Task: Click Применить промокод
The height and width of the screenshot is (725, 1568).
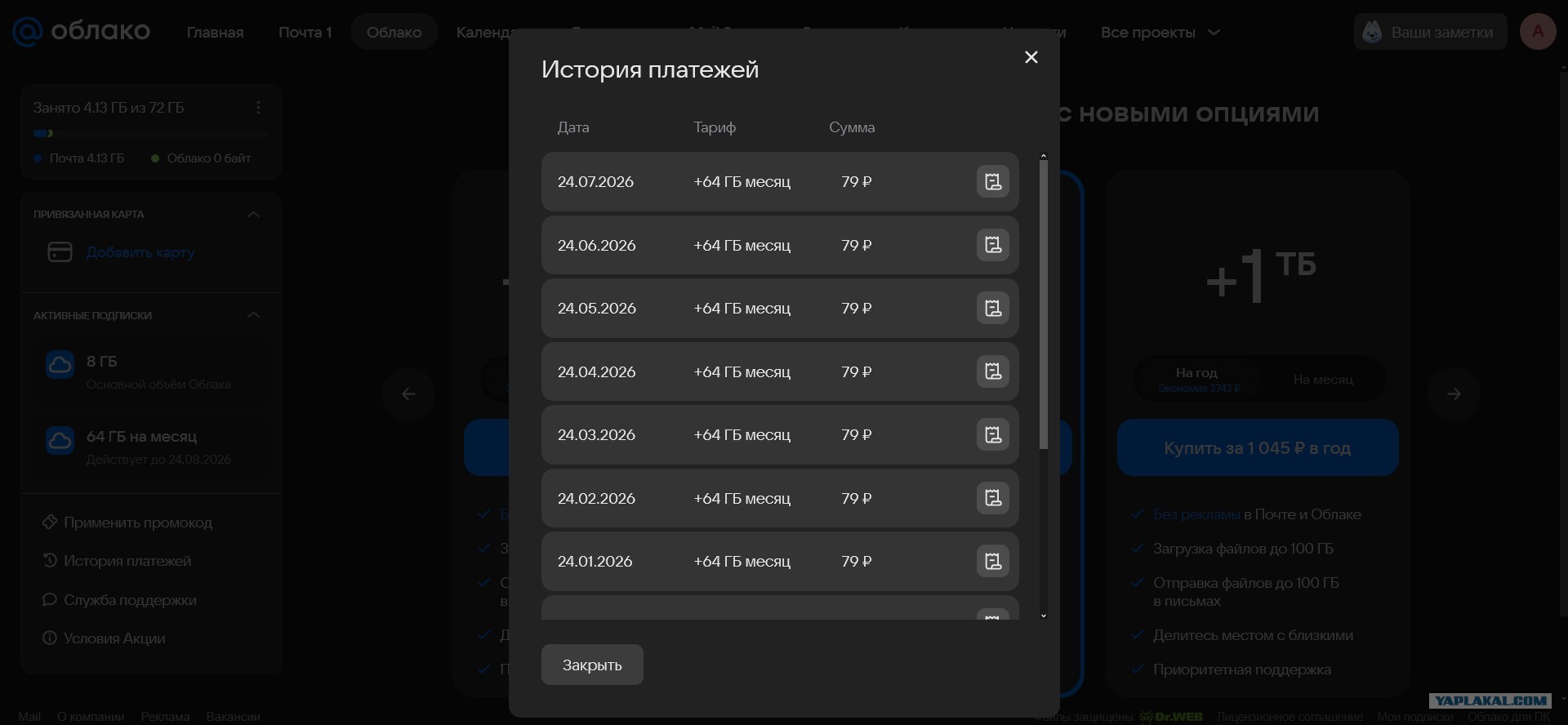Action: [138, 522]
